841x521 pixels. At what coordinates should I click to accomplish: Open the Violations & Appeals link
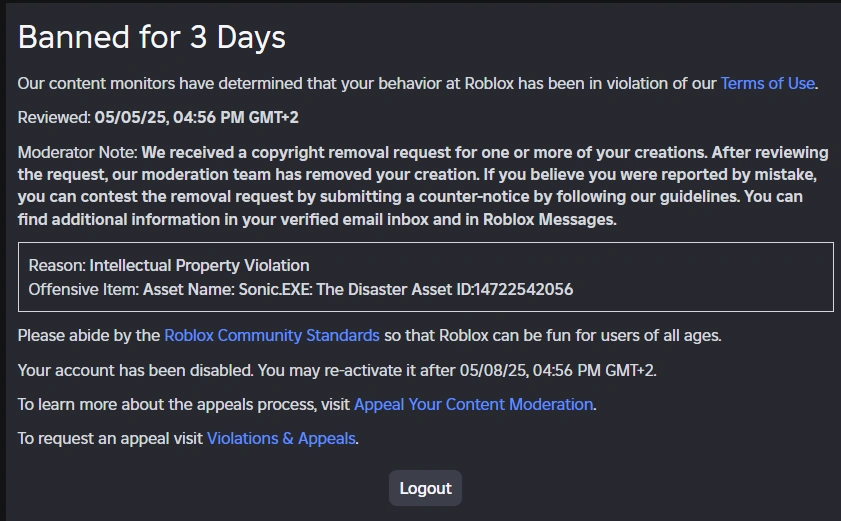tap(281, 438)
